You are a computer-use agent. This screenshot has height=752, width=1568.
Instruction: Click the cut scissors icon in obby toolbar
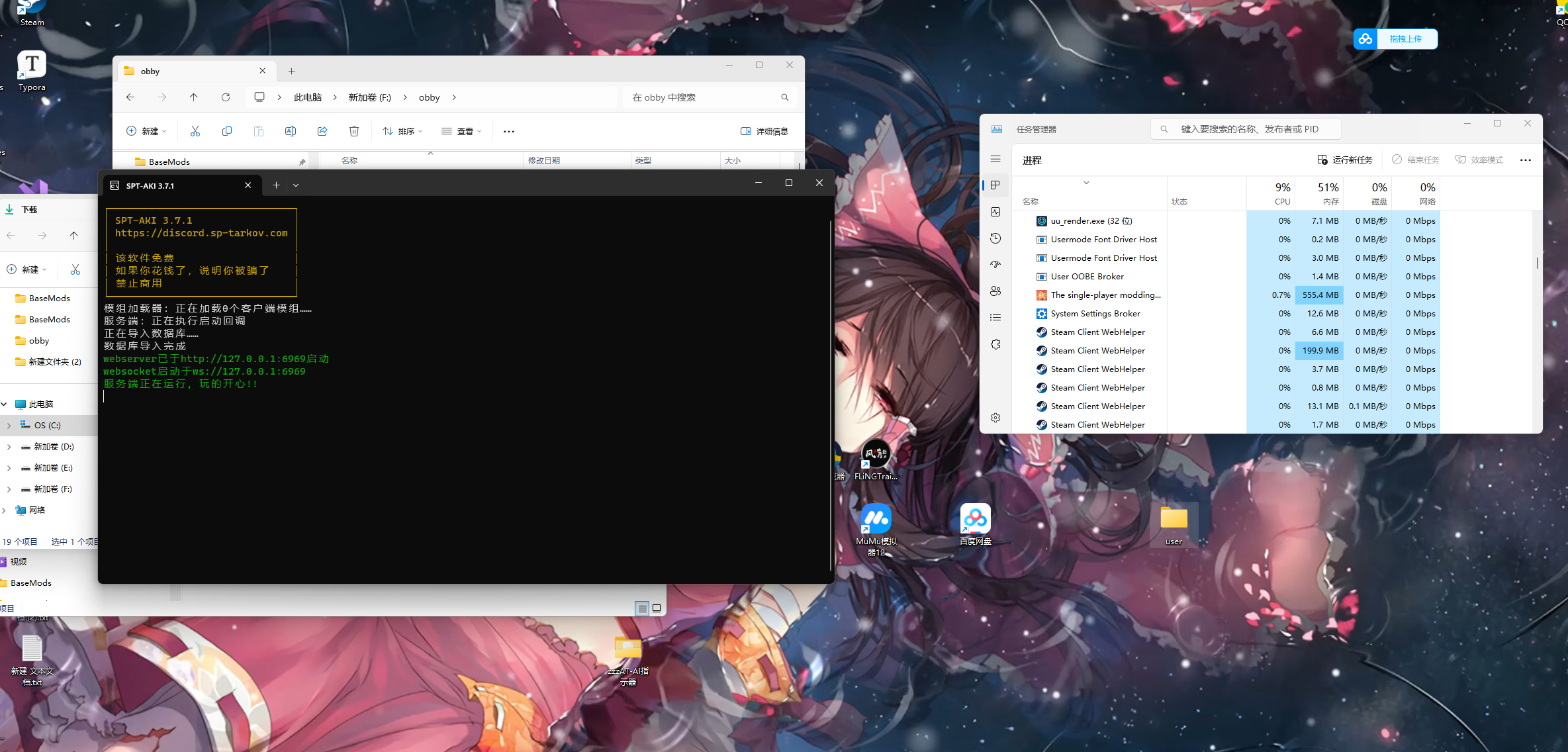point(195,131)
